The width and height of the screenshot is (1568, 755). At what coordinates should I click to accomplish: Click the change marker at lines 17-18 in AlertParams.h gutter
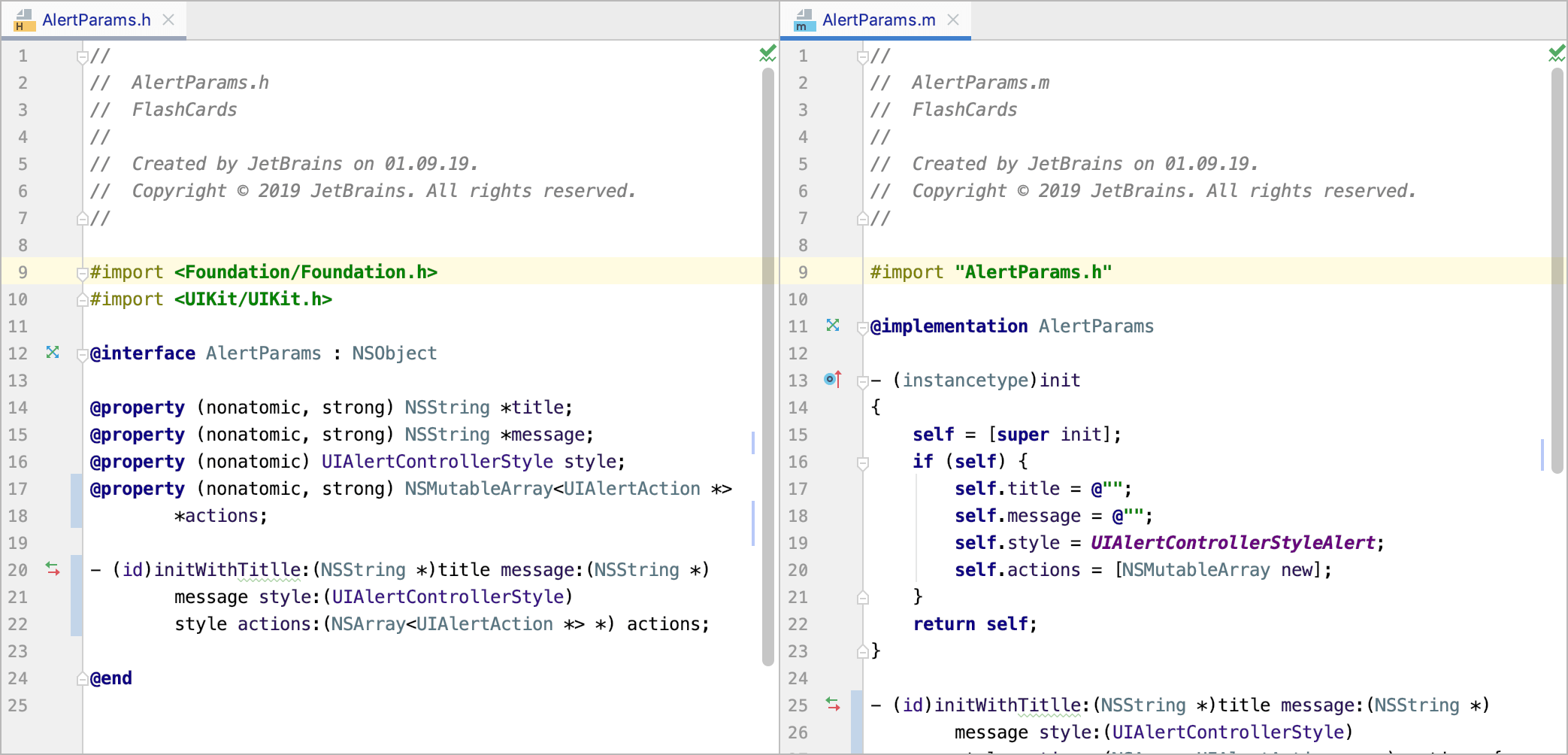tap(77, 501)
